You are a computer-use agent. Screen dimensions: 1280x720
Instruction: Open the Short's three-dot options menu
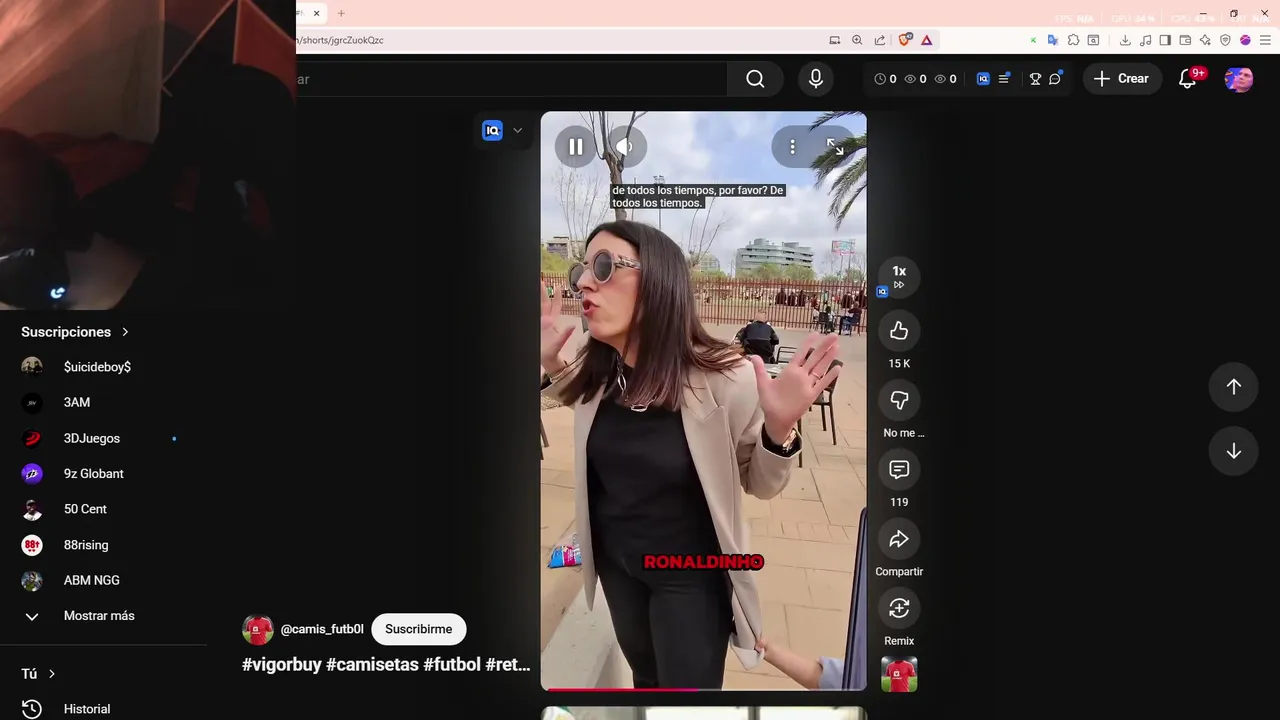coord(792,147)
